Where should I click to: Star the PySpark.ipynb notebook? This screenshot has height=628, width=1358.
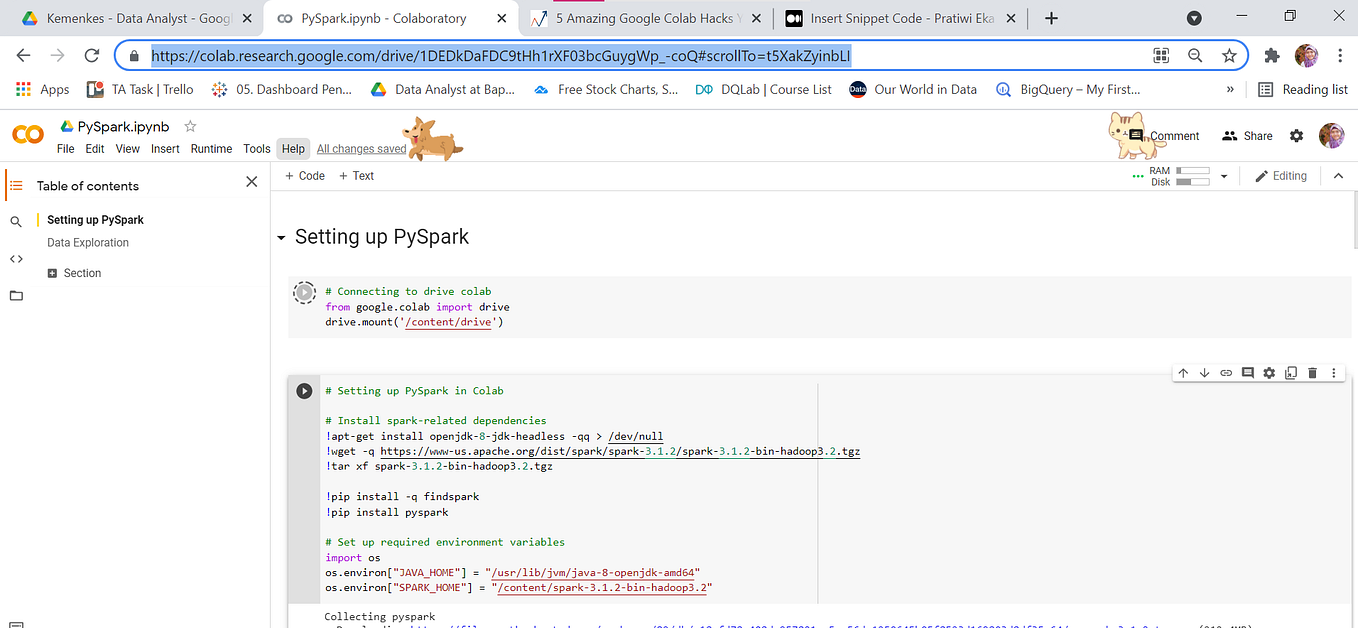(x=190, y=127)
